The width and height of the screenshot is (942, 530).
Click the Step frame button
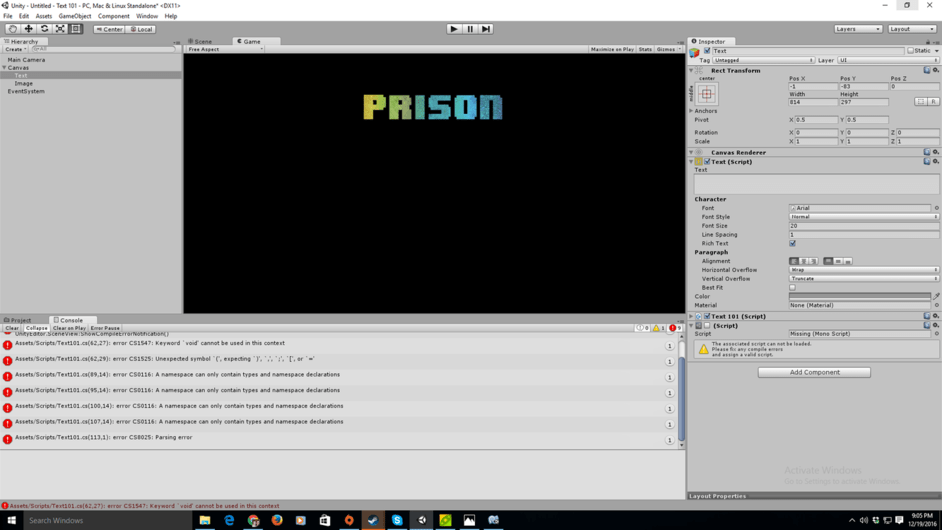click(x=486, y=29)
